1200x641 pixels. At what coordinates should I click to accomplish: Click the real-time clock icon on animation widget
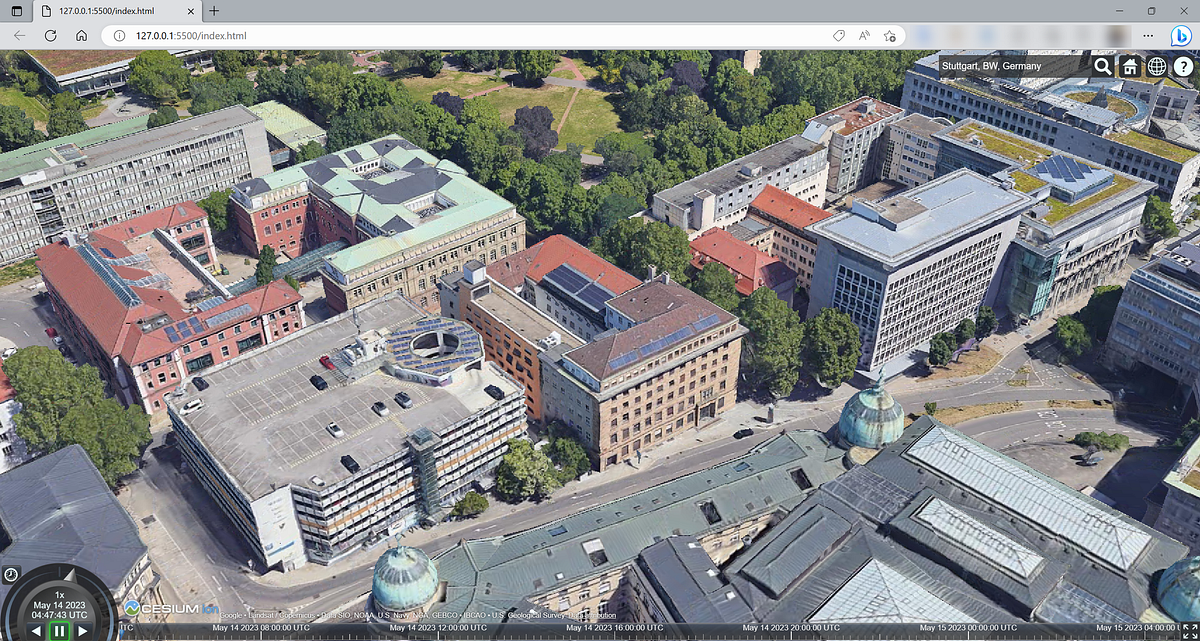point(10,575)
